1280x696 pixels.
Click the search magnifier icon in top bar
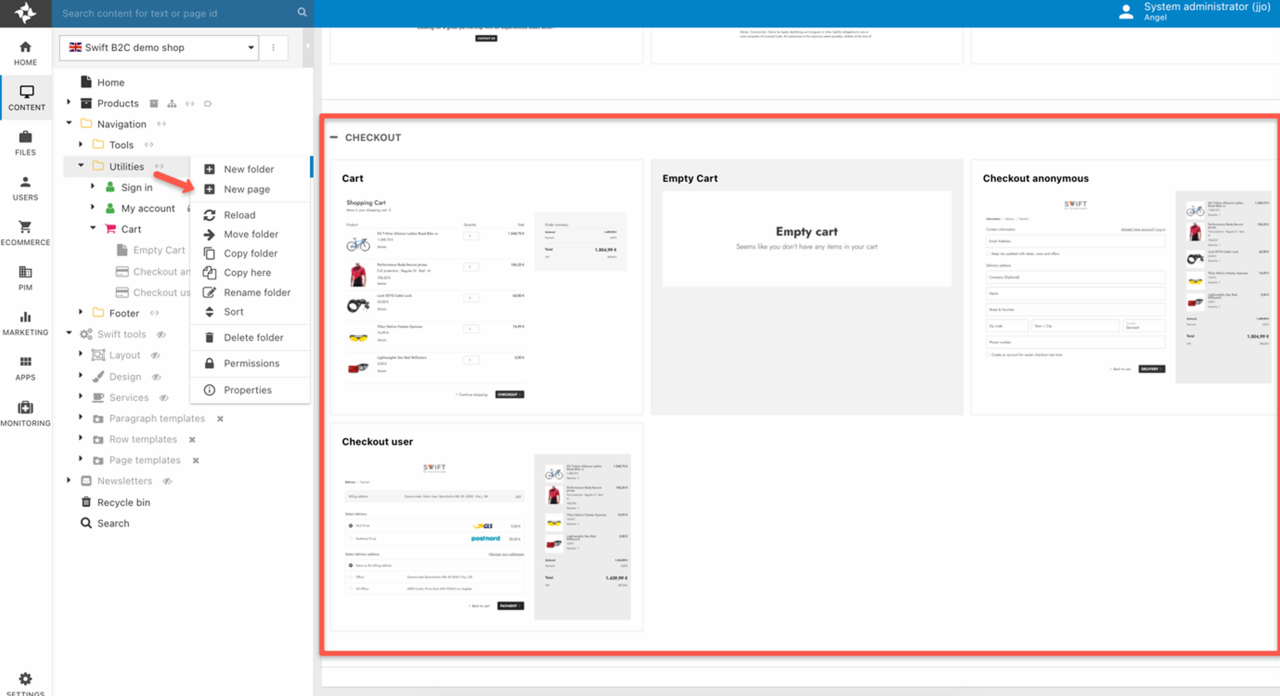pyautogui.click(x=302, y=13)
